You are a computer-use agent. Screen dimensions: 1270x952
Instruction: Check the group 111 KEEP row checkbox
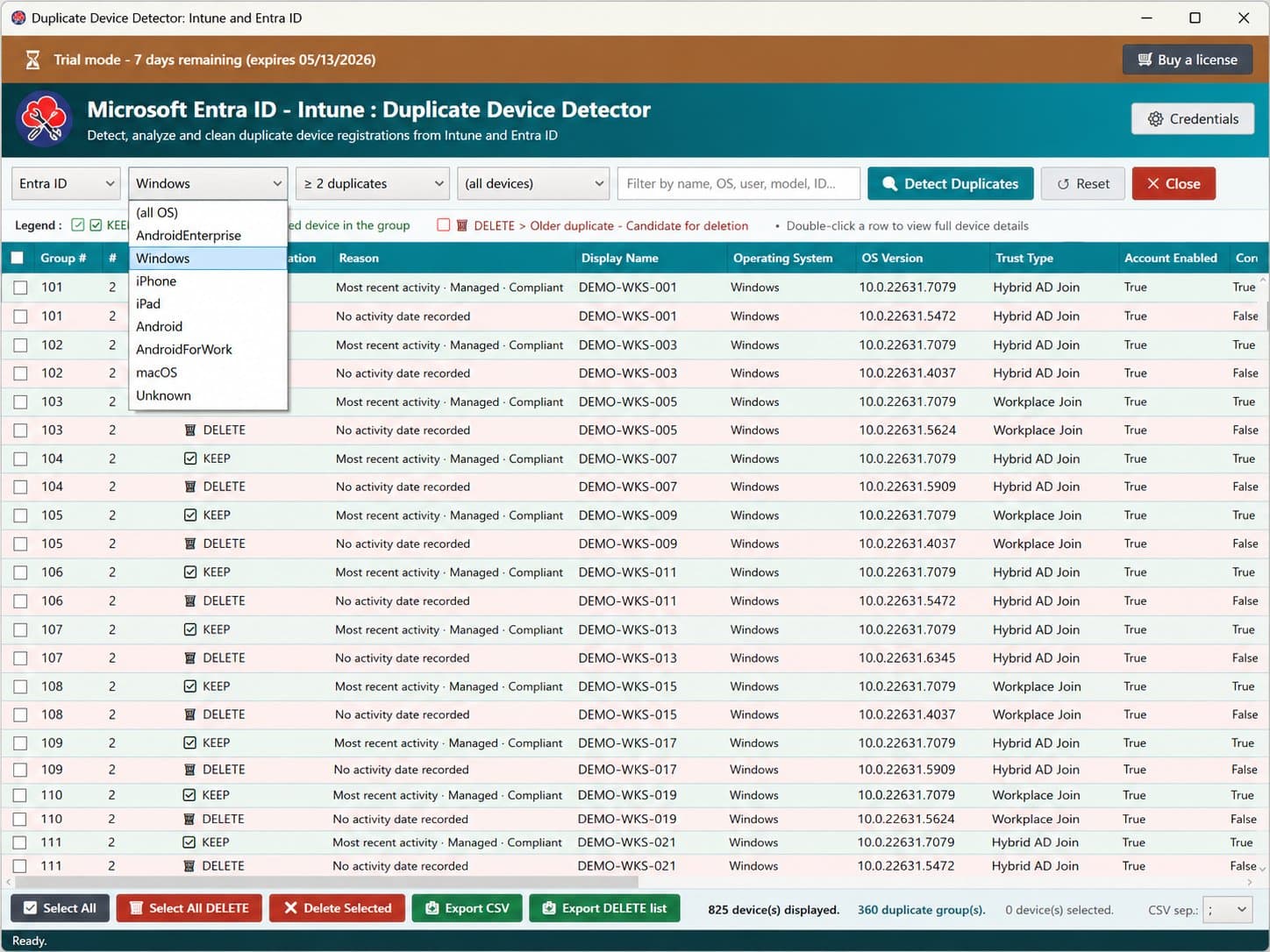point(19,842)
